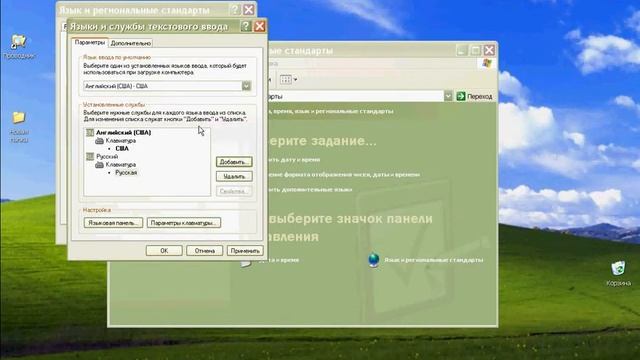Maximize the Control Panel window

pos(475,50)
